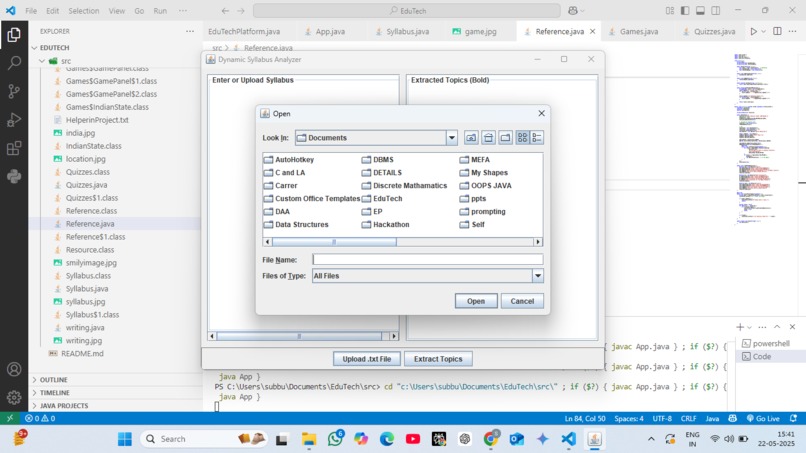Switch to Syllabus.java tab
This screenshot has height=453, width=806.
[408, 31]
